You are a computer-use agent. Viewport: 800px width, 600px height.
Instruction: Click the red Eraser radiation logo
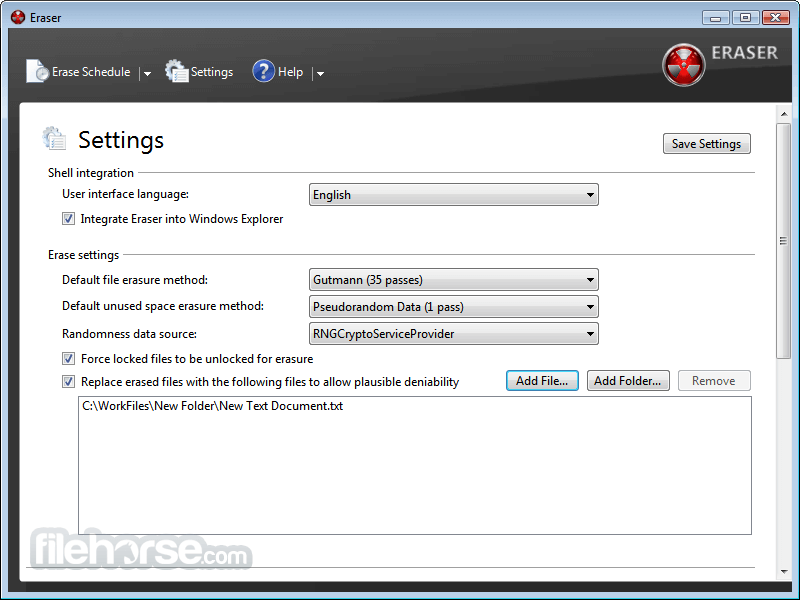click(683, 65)
